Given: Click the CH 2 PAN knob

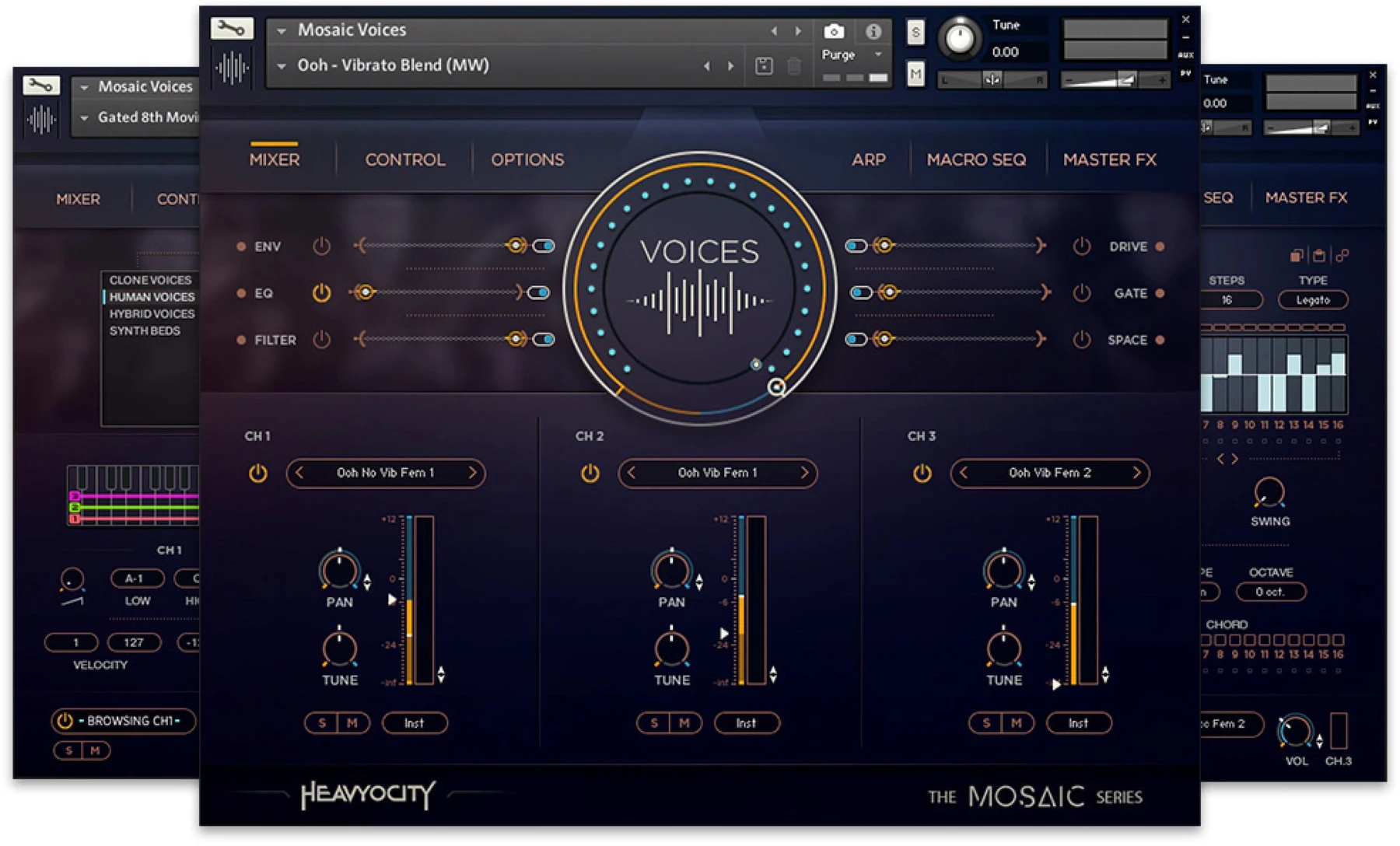Looking at the screenshot, I should pyautogui.click(x=671, y=570).
